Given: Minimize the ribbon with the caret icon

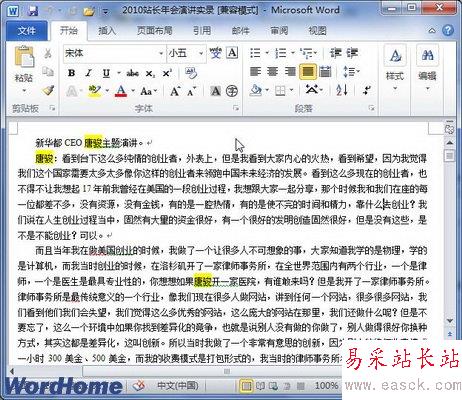Looking at the screenshot, I should tap(432, 31).
